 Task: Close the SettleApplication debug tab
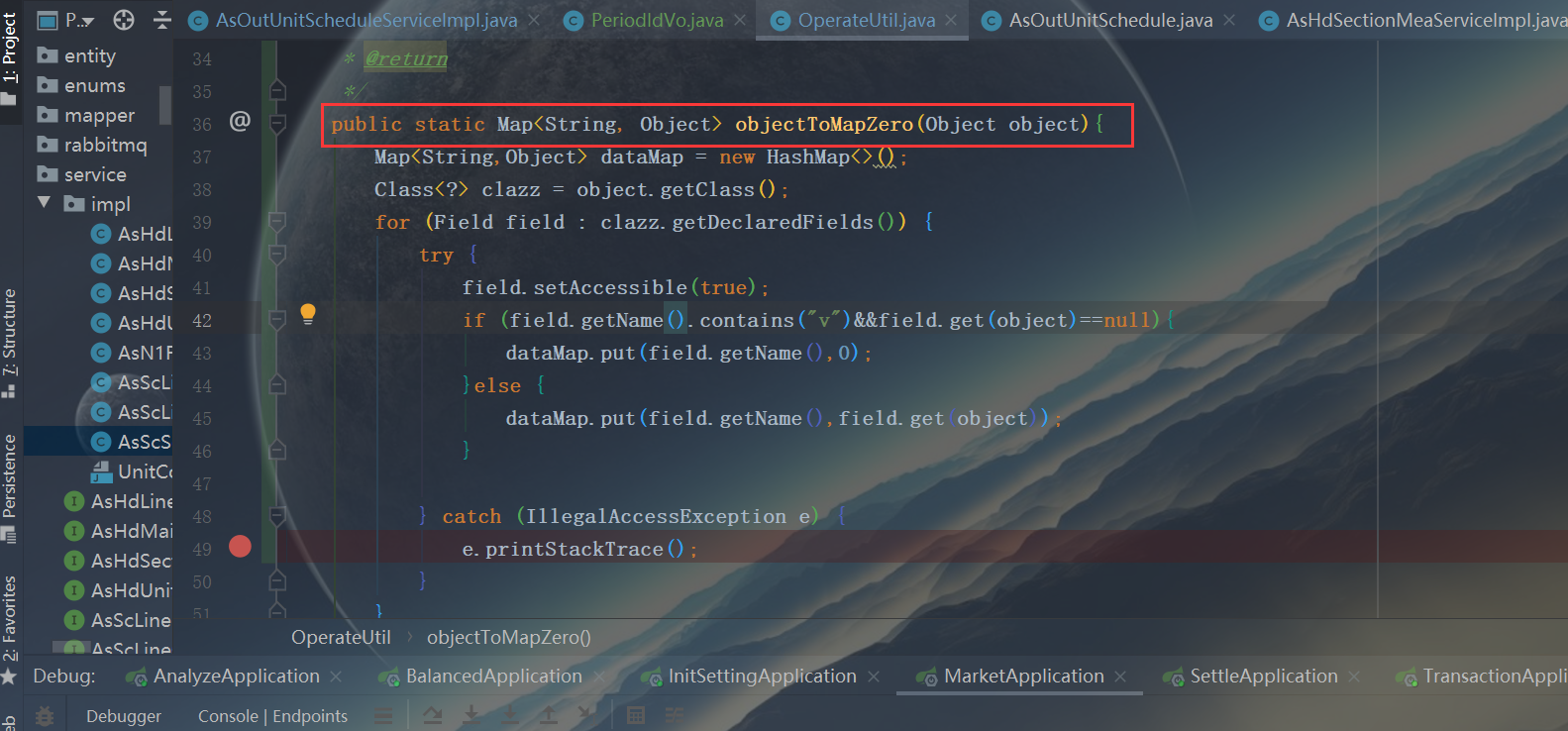click(x=1353, y=677)
